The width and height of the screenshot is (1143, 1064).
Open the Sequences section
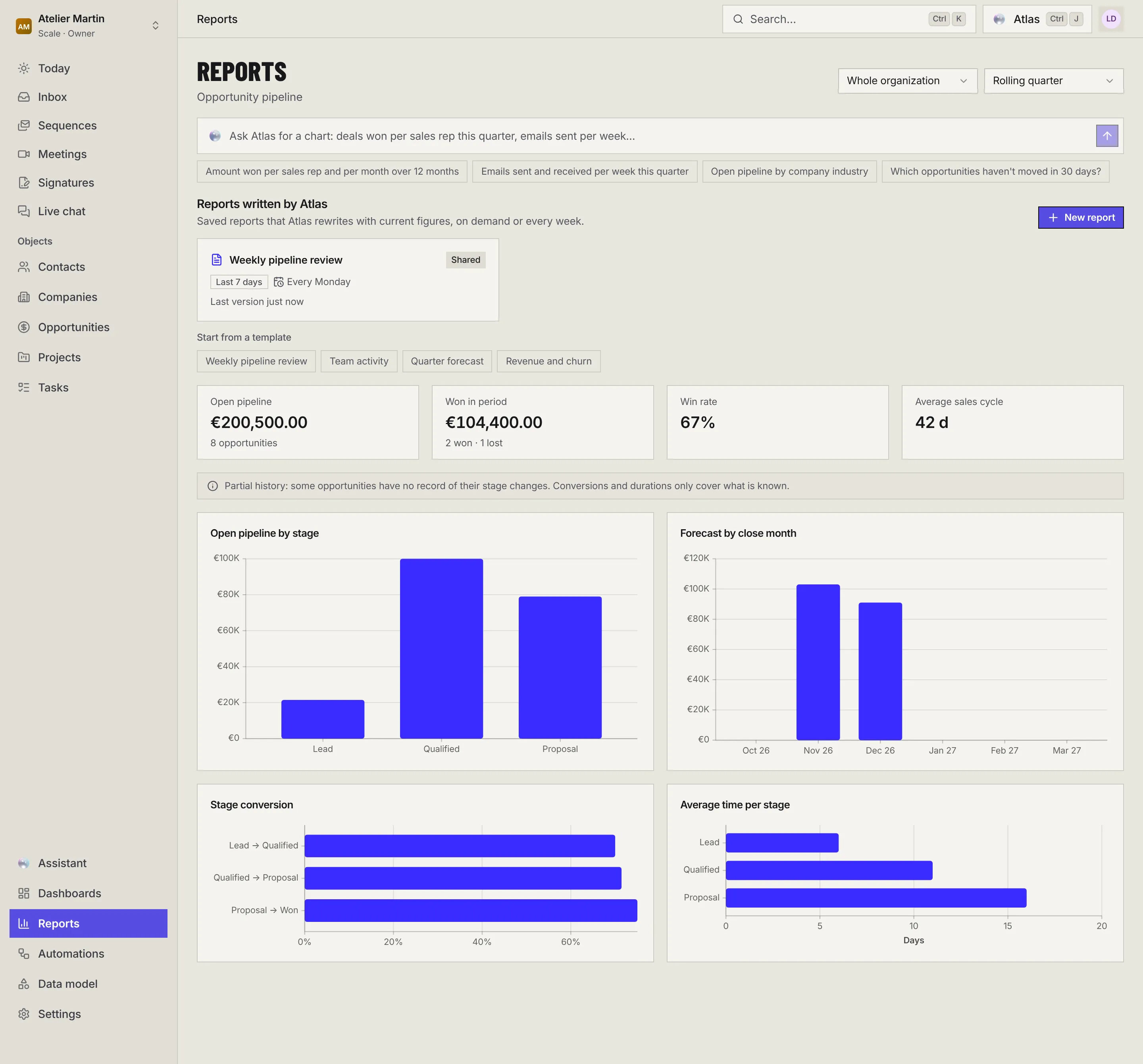88,125
